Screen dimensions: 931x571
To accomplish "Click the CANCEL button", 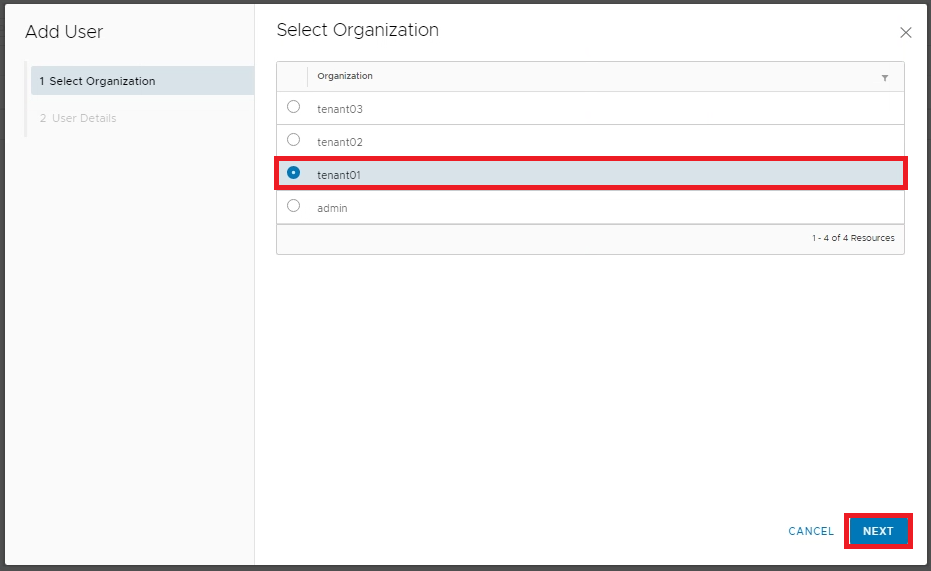I will [811, 531].
